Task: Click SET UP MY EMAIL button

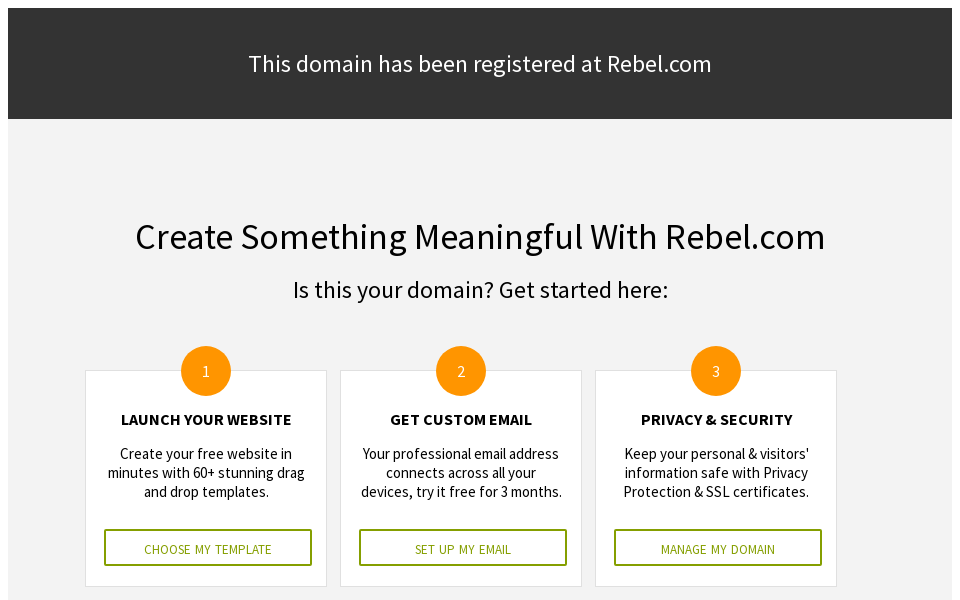Action: click(462, 547)
